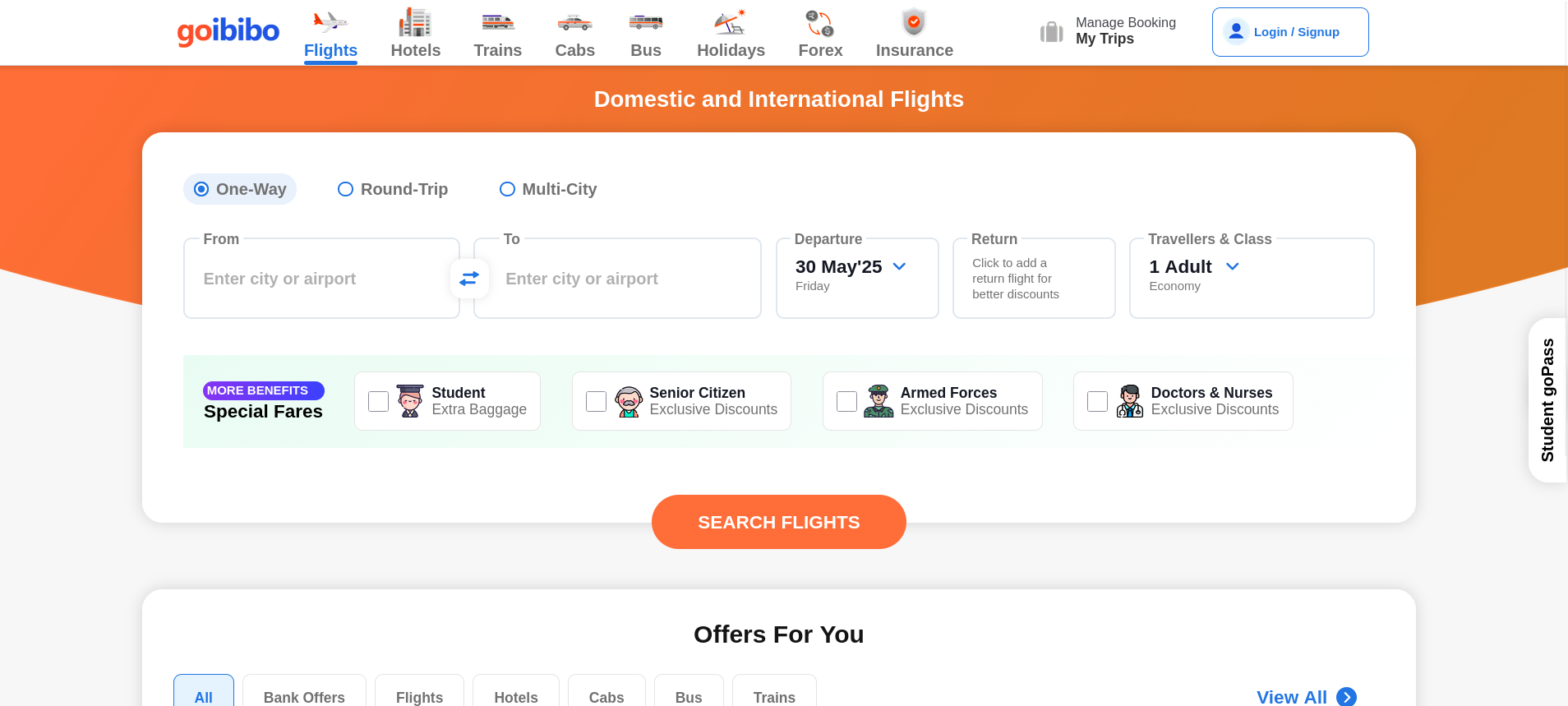
Task: Switch to the Bank Offers tab
Action: 303,696
